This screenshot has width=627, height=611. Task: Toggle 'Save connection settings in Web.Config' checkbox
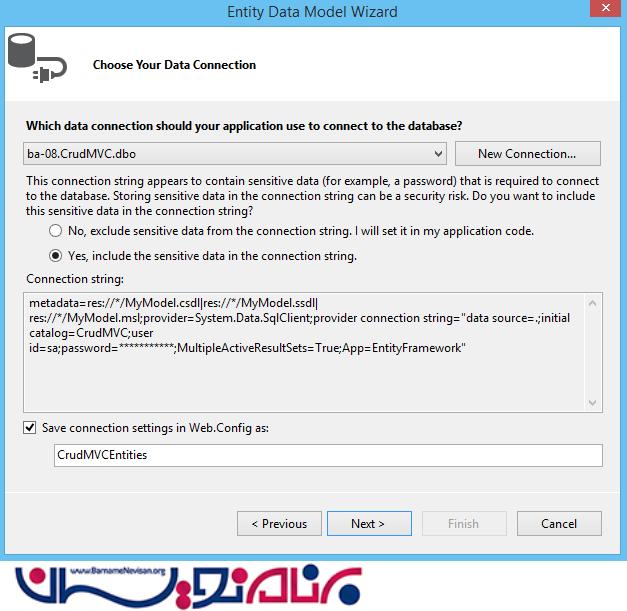(x=30, y=427)
